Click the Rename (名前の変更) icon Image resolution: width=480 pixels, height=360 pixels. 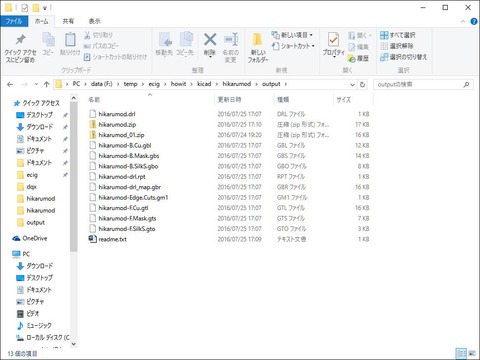tap(231, 40)
